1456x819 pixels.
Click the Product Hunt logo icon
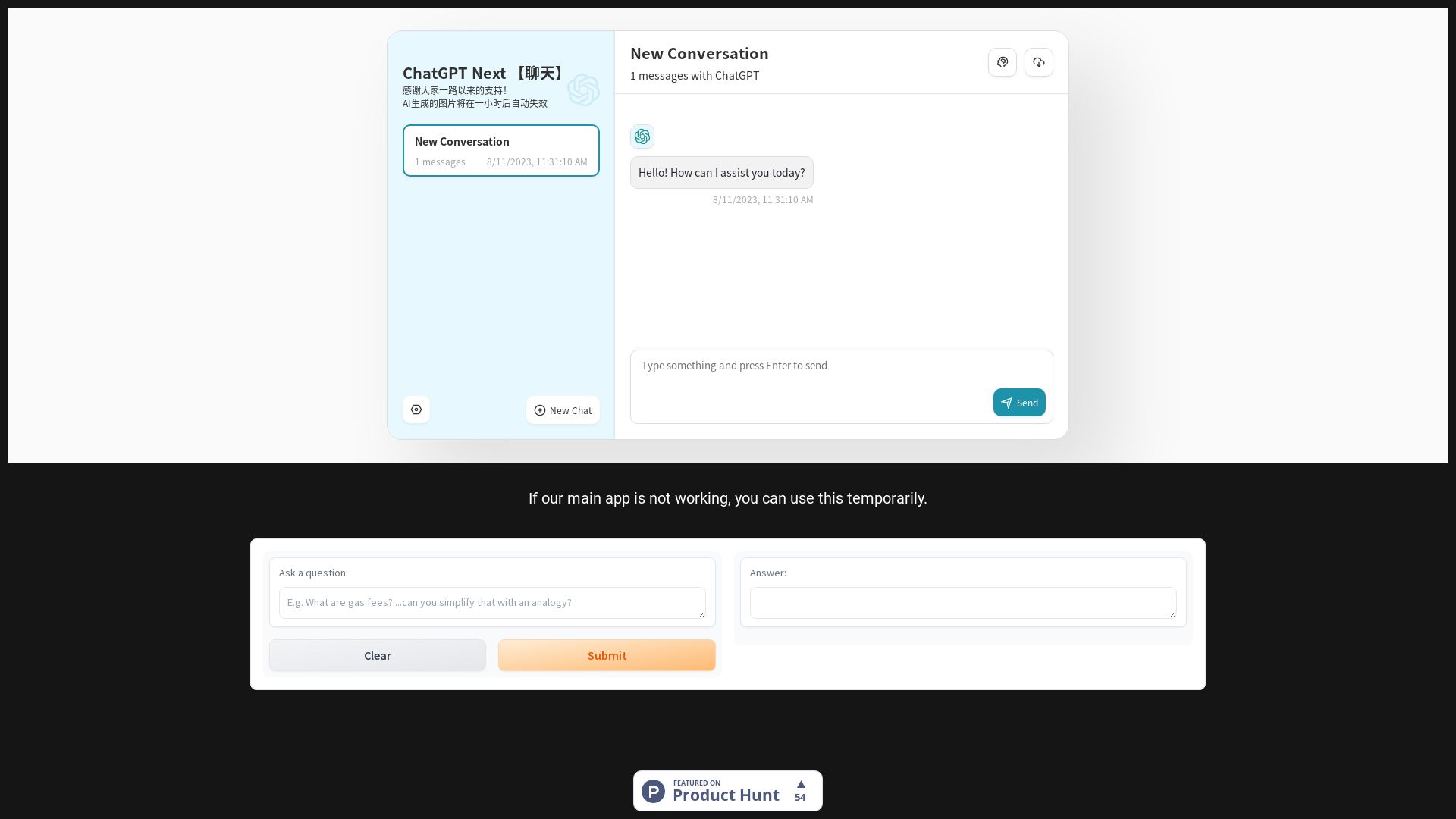653,790
